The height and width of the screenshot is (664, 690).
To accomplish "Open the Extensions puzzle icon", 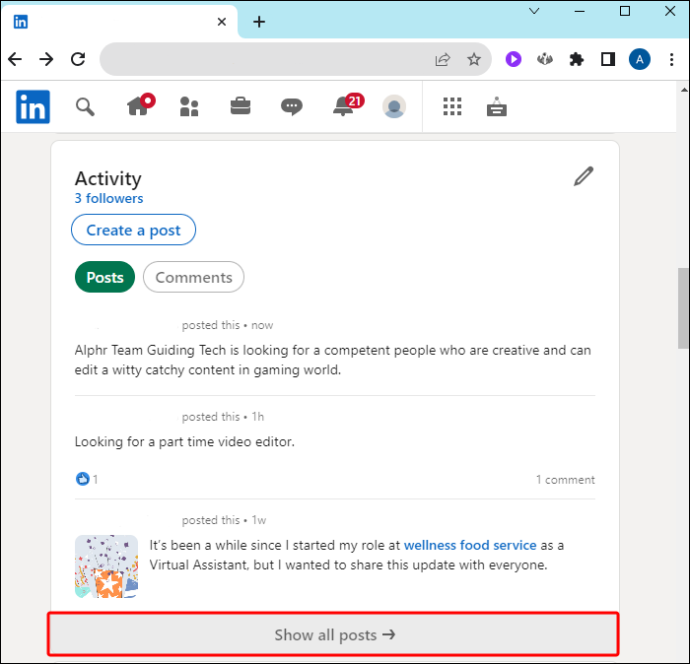I will click(576, 59).
